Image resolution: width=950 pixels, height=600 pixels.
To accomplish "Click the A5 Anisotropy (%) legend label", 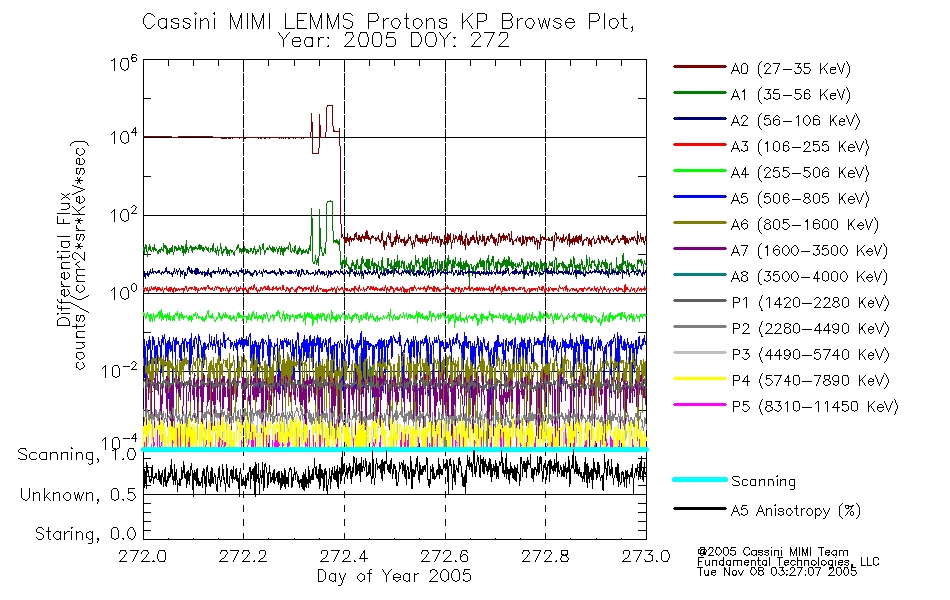I will coord(796,511).
